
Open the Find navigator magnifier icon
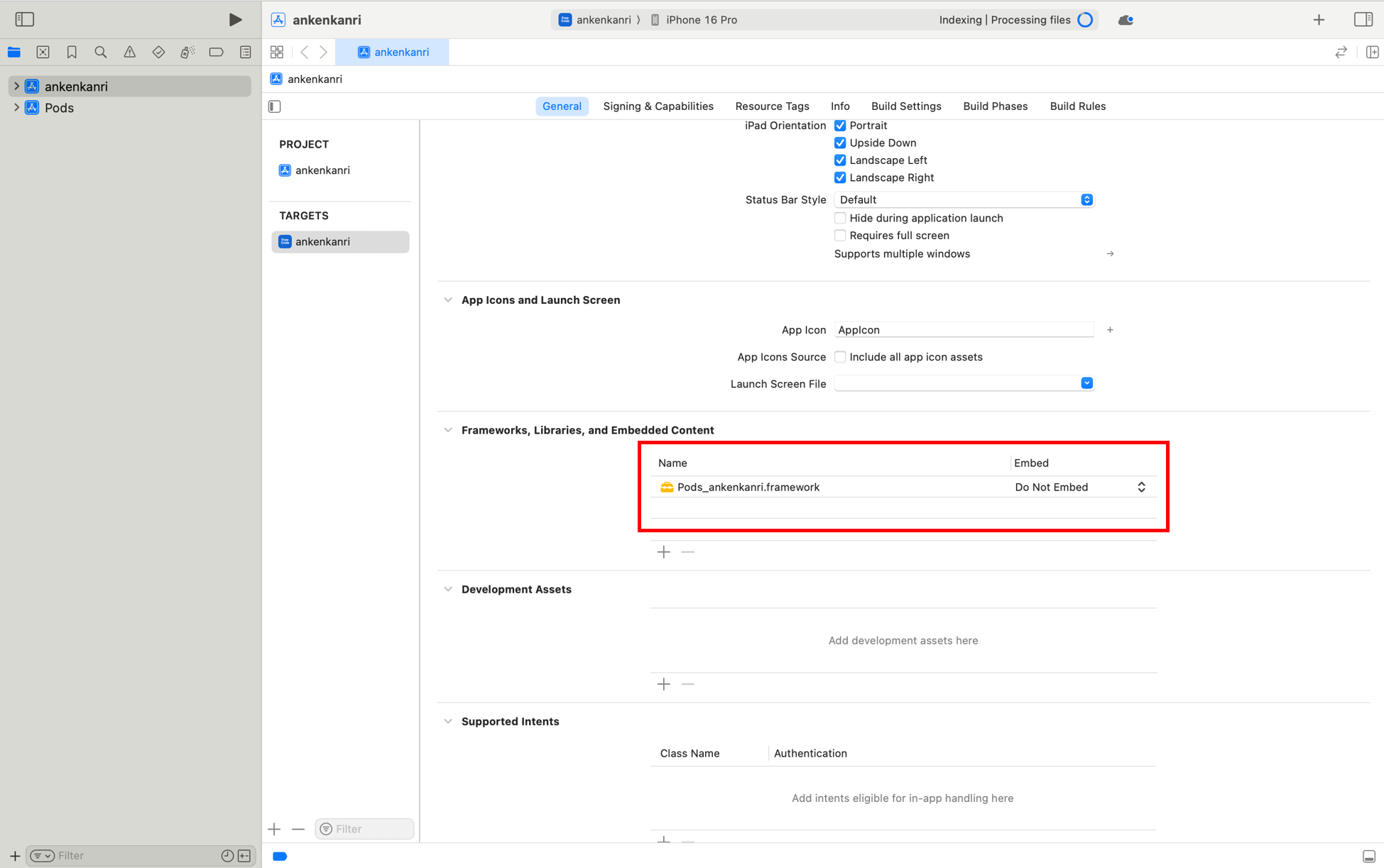pos(101,52)
